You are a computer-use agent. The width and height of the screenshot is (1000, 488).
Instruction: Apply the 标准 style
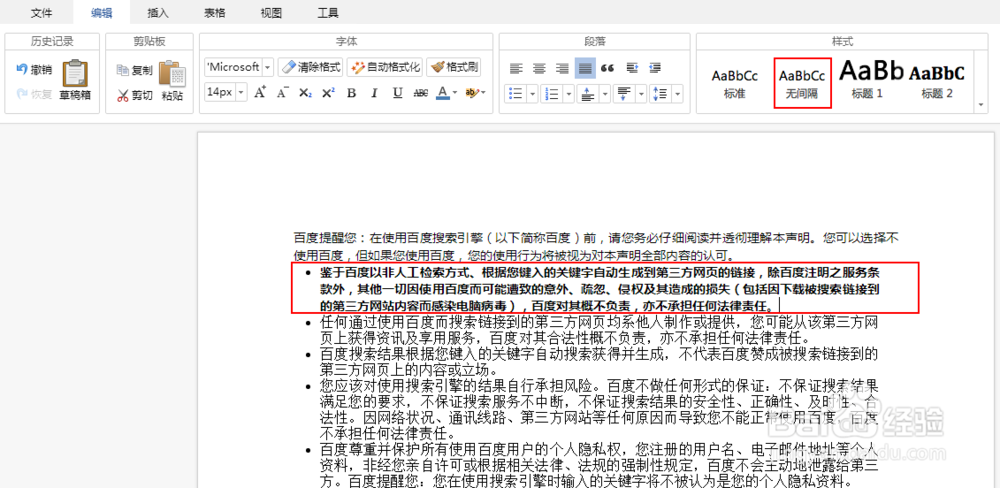click(735, 82)
